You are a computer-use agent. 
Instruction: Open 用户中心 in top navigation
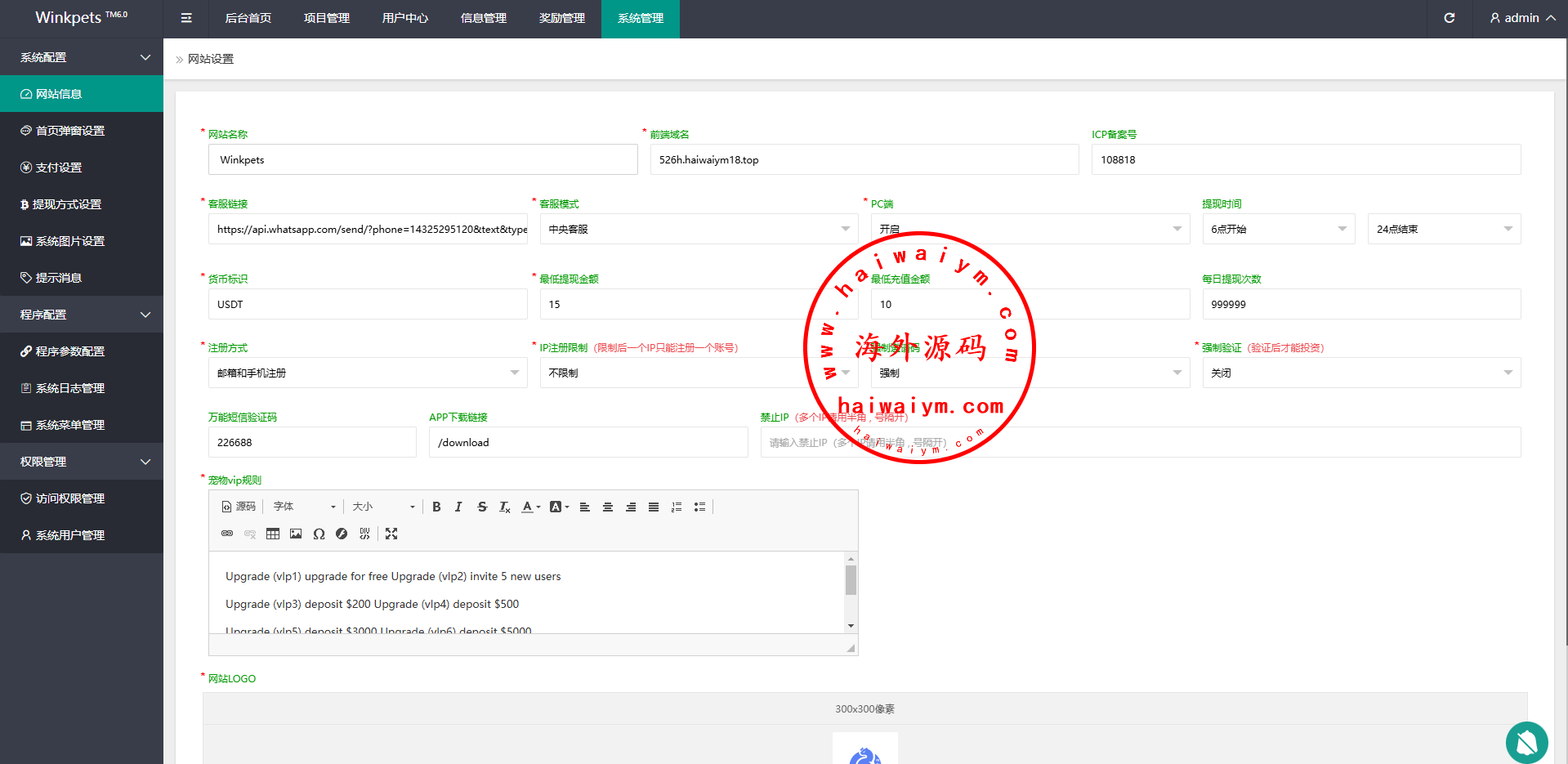click(x=404, y=18)
